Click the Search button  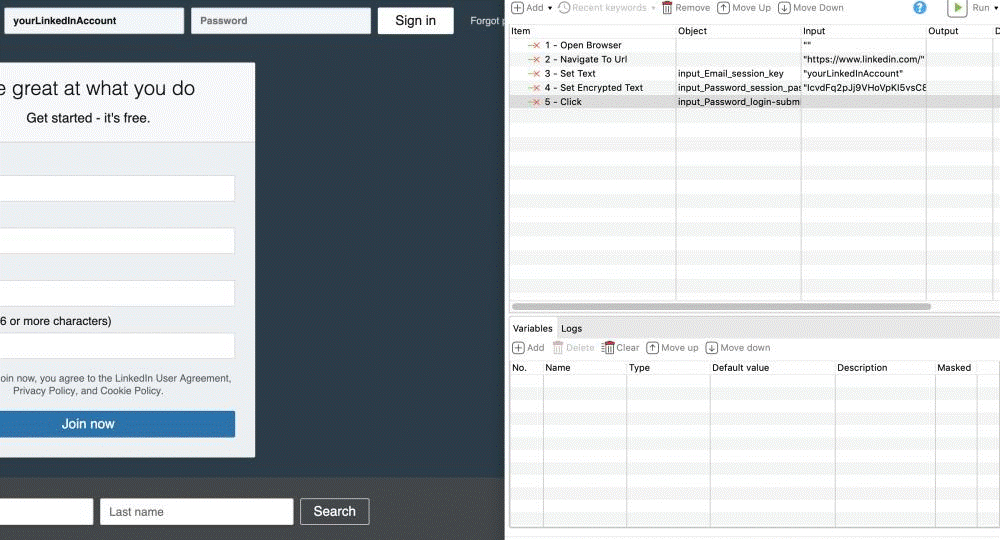click(x=335, y=511)
